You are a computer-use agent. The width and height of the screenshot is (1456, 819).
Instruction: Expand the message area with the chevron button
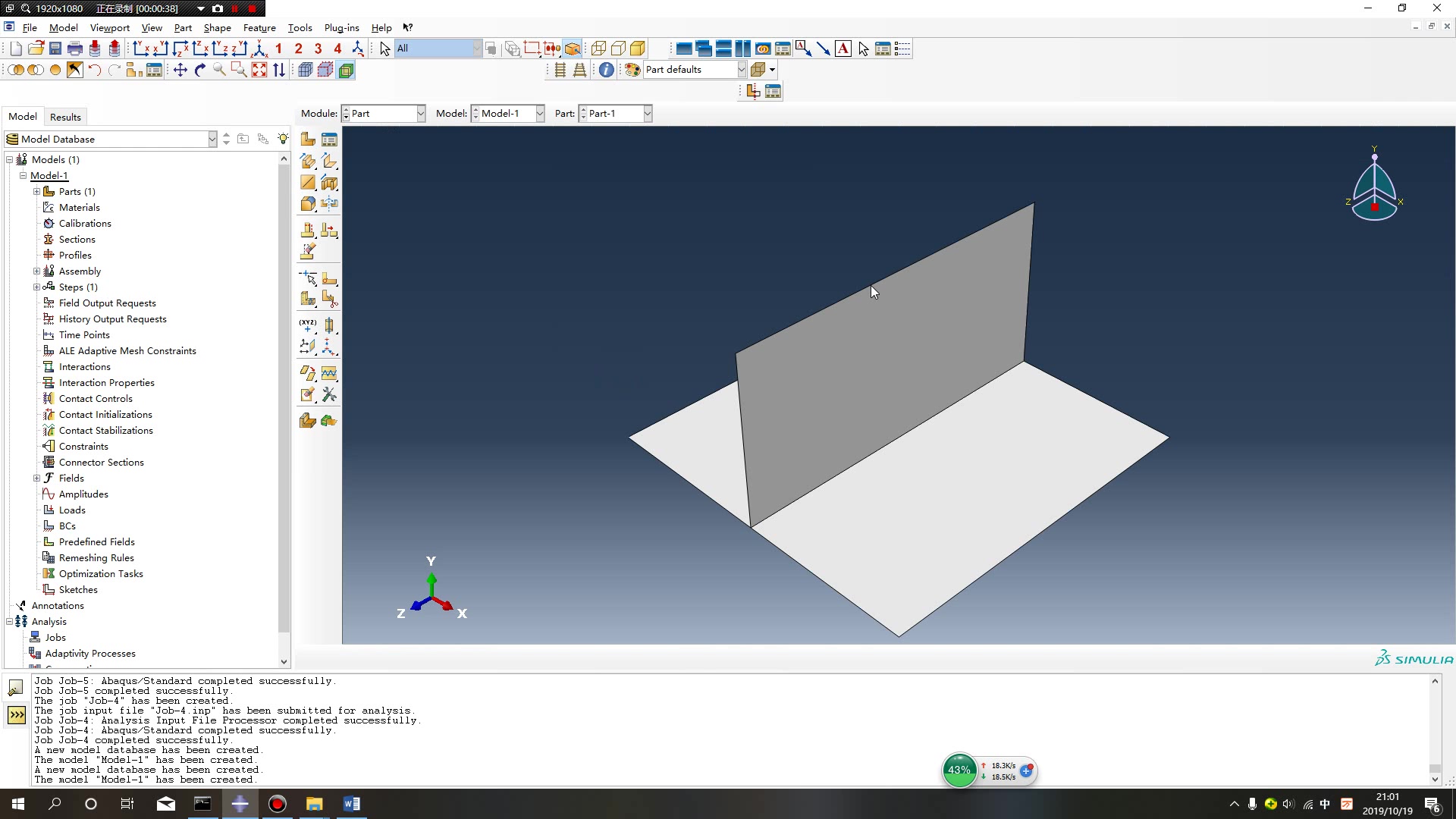coord(16,714)
